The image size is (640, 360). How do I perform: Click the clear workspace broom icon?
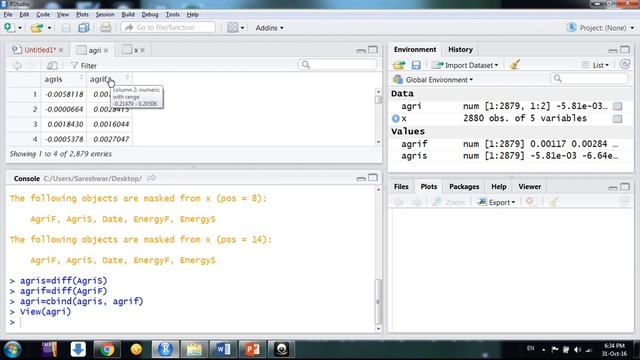tap(515, 64)
